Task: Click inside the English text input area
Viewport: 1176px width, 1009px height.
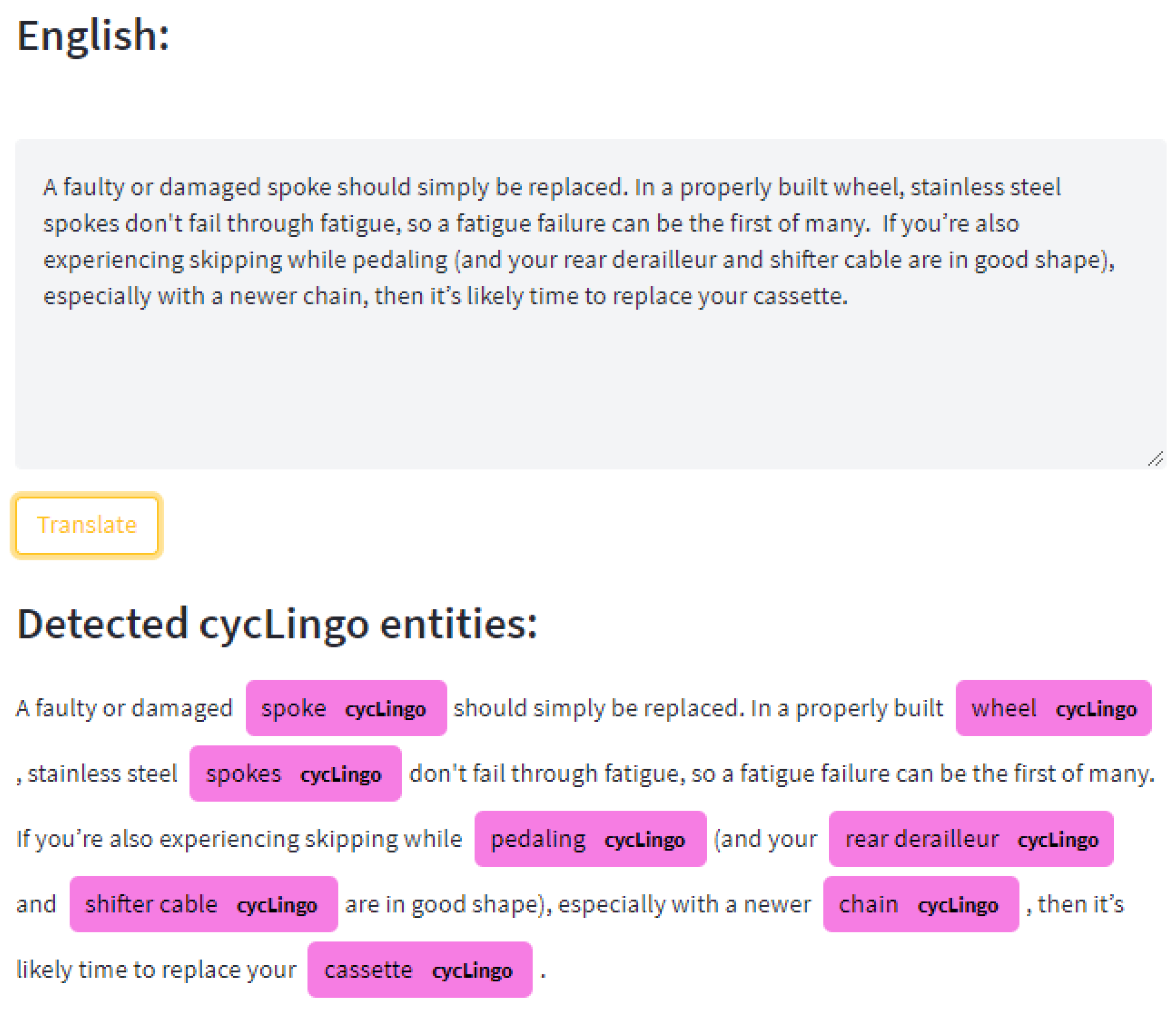Action: point(590,363)
